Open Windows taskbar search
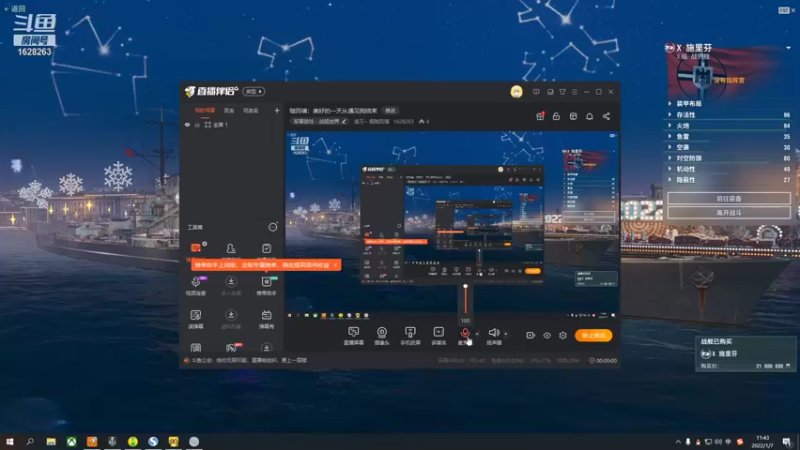This screenshot has height=450, width=800. (30, 441)
